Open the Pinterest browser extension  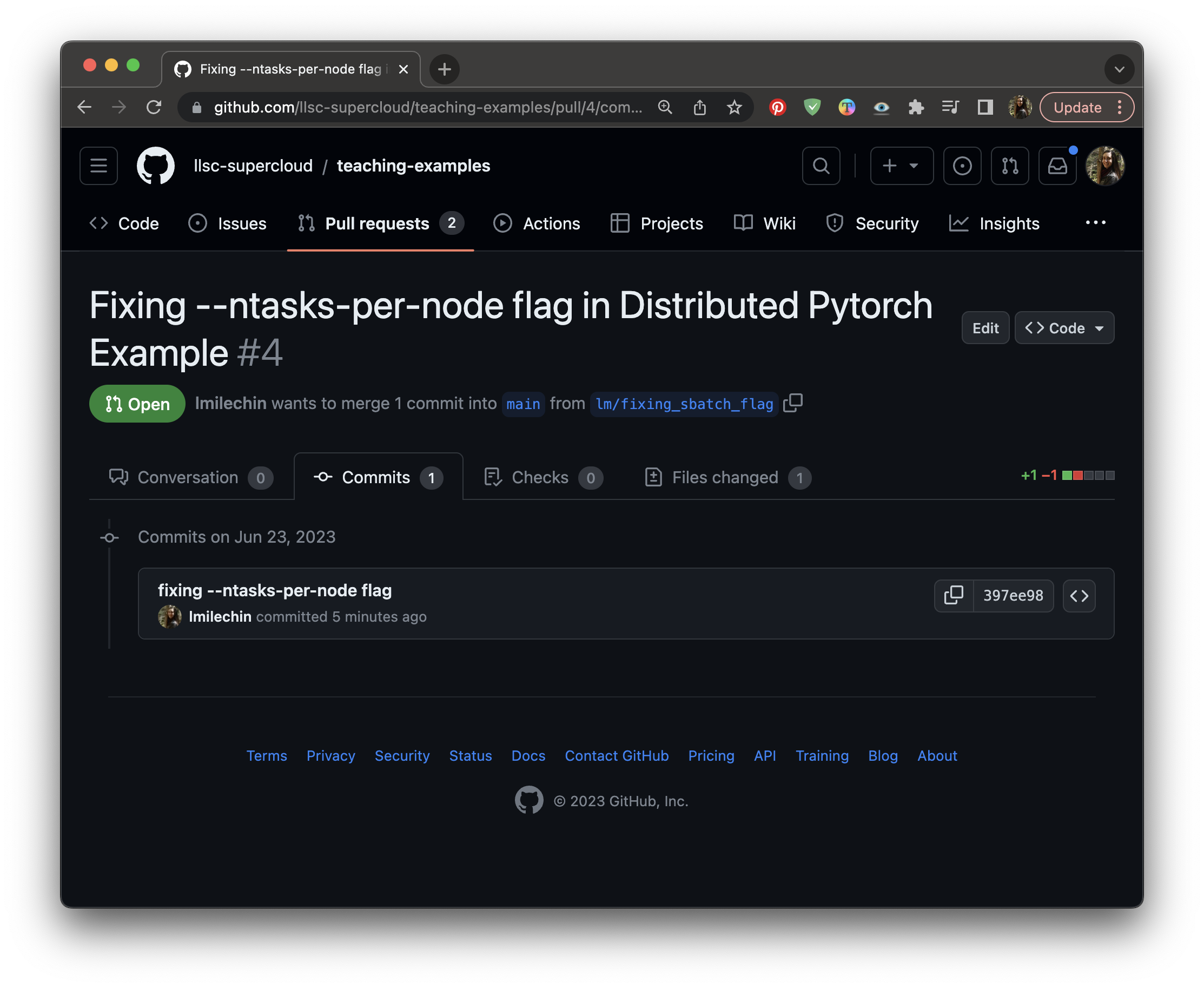coord(777,107)
